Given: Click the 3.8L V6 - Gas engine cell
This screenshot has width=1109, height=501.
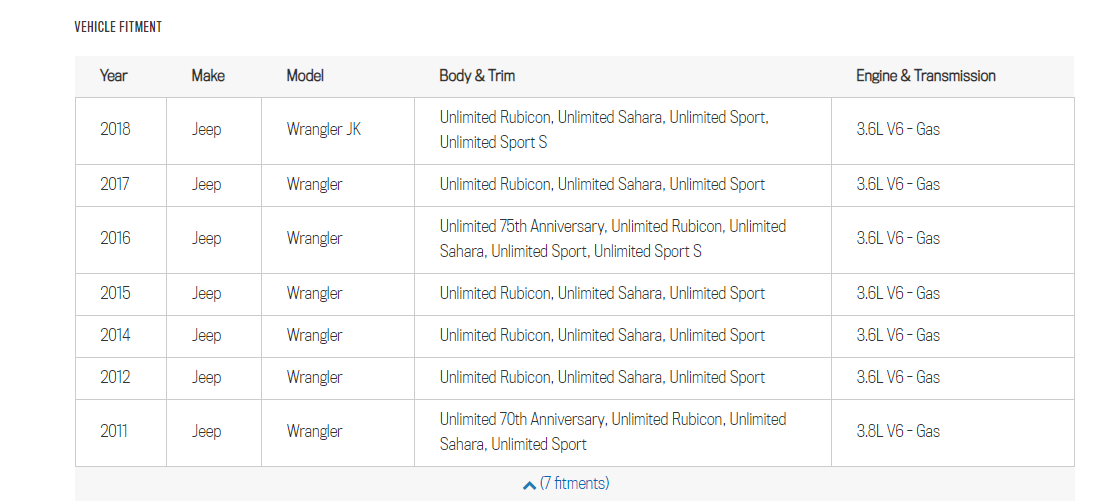Looking at the screenshot, I should pos(898,432).
